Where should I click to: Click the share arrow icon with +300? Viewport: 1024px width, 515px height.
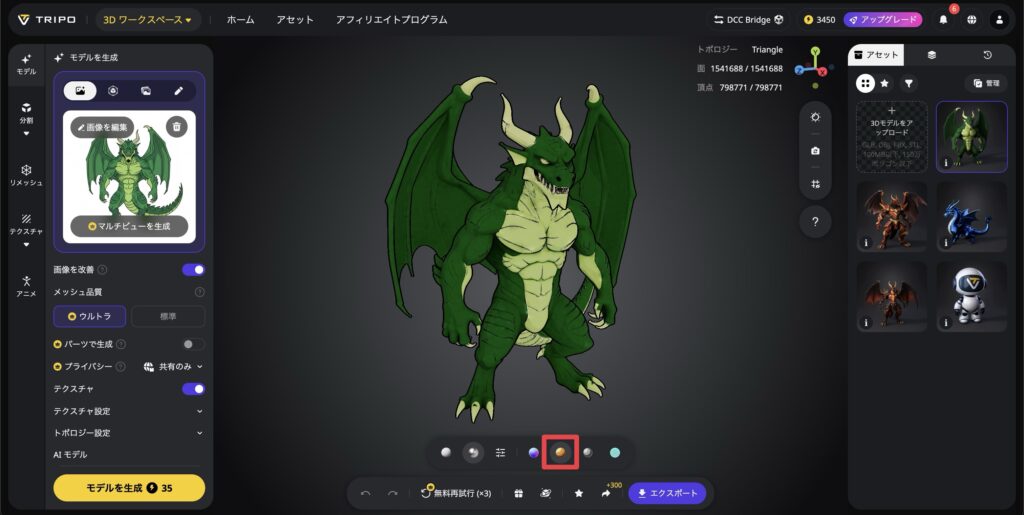[606, 493]
